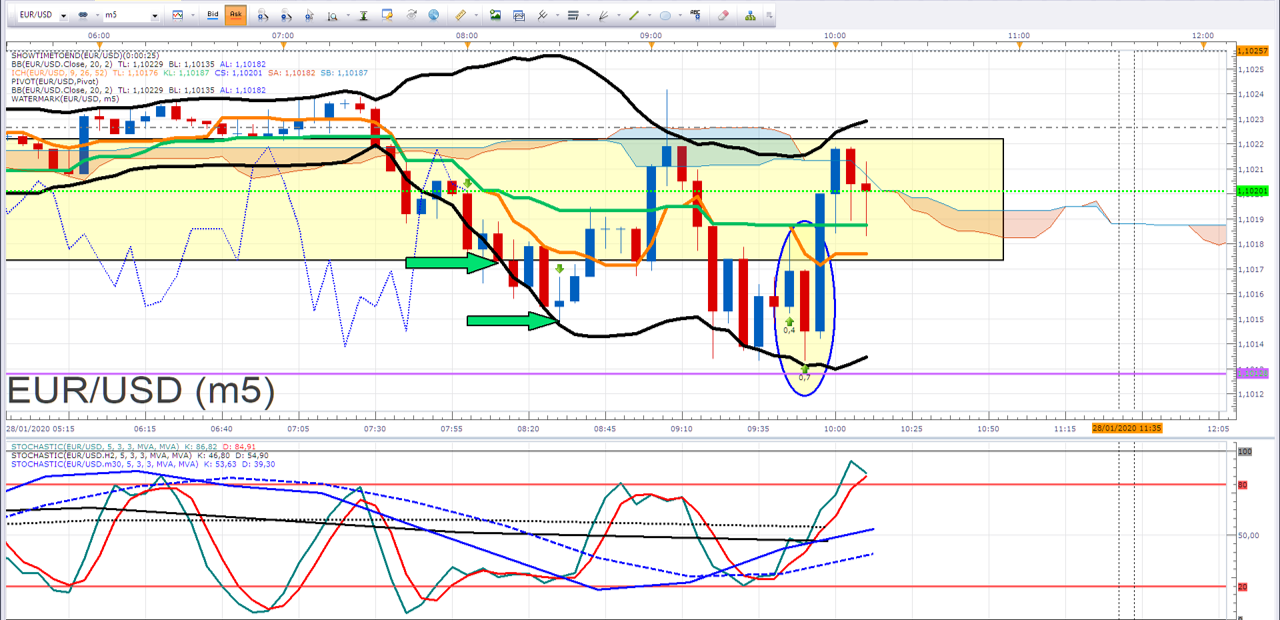Image resolution: width=1280 pixels, height=620 pixels.
Task: Select the cursor pointer with plus tool
Action: click(309, 15)
